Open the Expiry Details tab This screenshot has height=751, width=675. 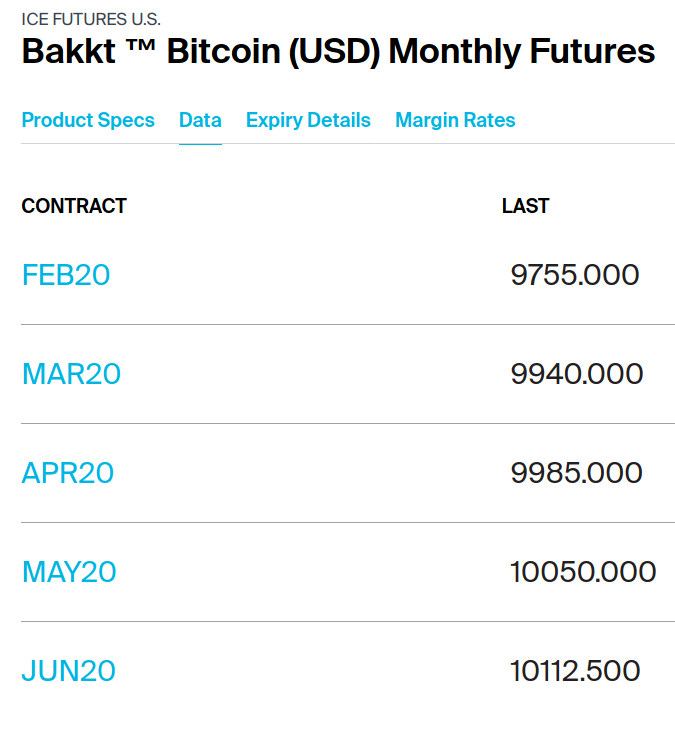[308, 120]
